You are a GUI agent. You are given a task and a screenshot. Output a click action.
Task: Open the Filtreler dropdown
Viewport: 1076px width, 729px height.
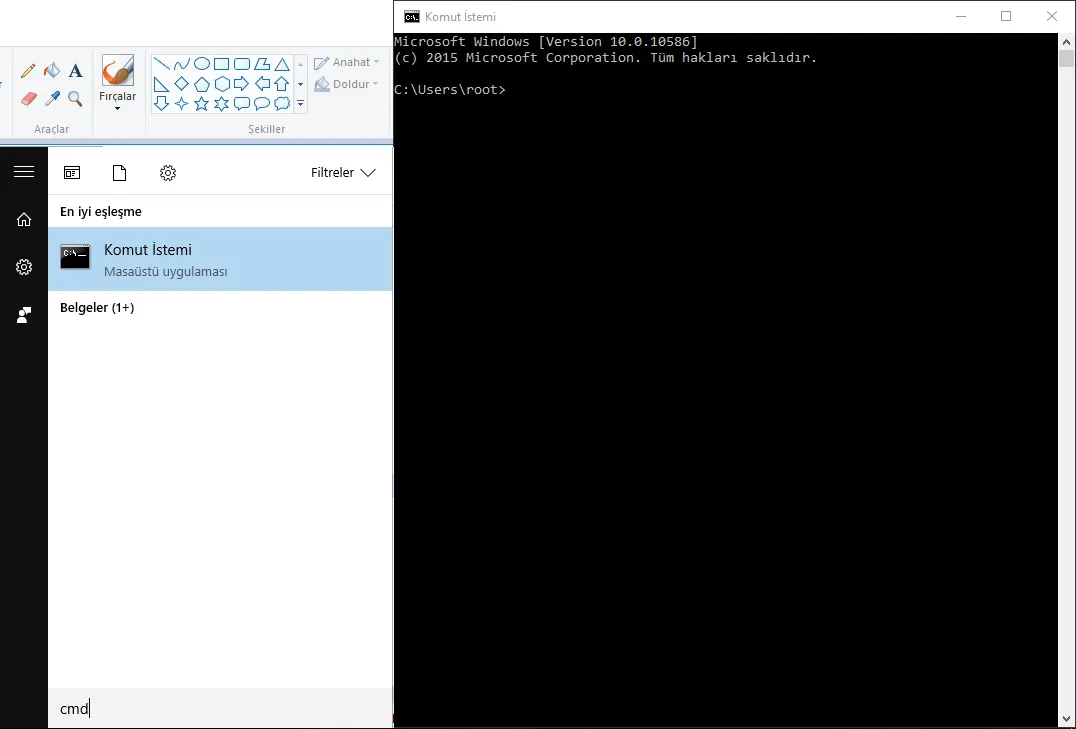pyautogui.click(x=343, y=172)
